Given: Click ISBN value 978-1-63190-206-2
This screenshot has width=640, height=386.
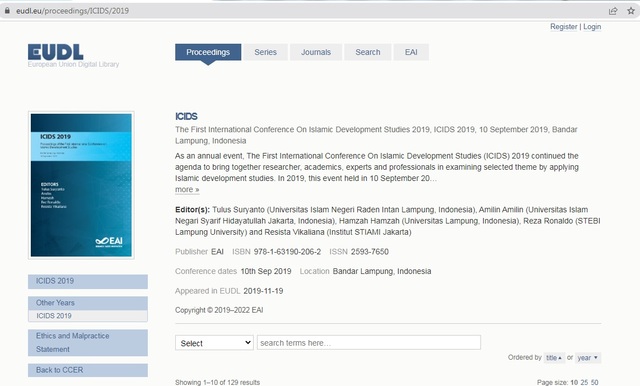Looking at the screenshot, I should point(287,252).
